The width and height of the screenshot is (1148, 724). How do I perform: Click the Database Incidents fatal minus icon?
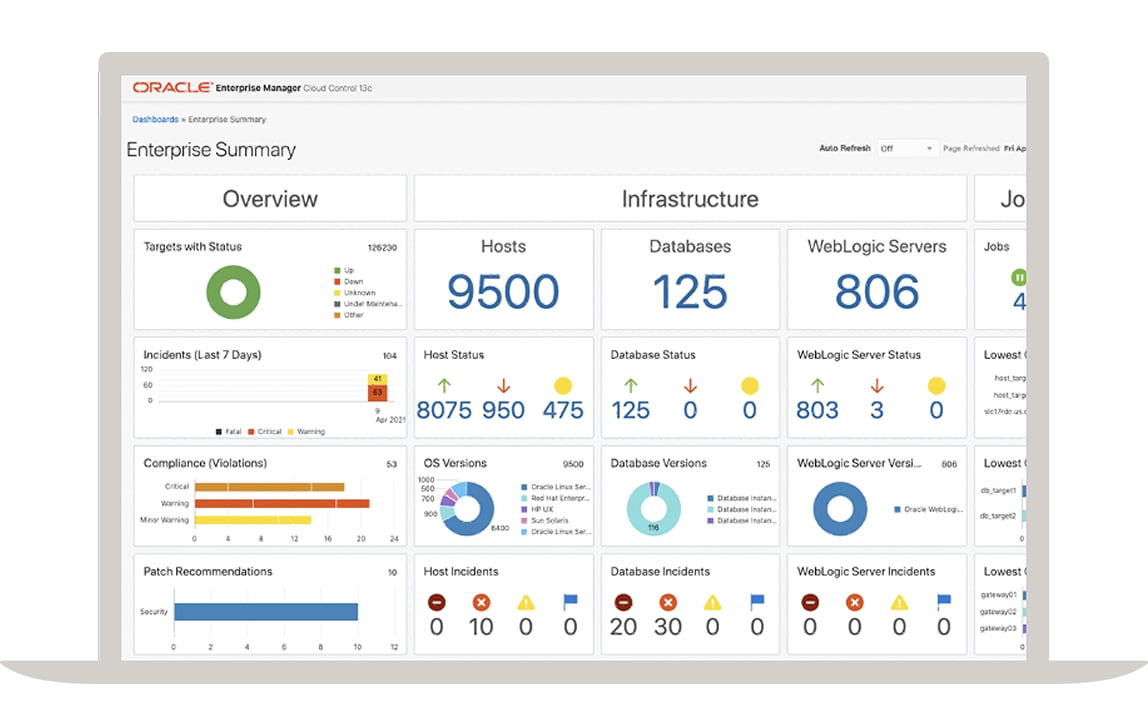click(623, 602)
